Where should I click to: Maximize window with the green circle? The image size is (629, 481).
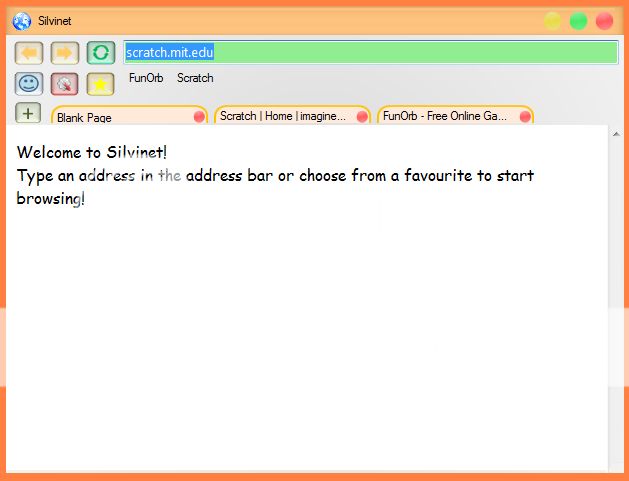578,21
